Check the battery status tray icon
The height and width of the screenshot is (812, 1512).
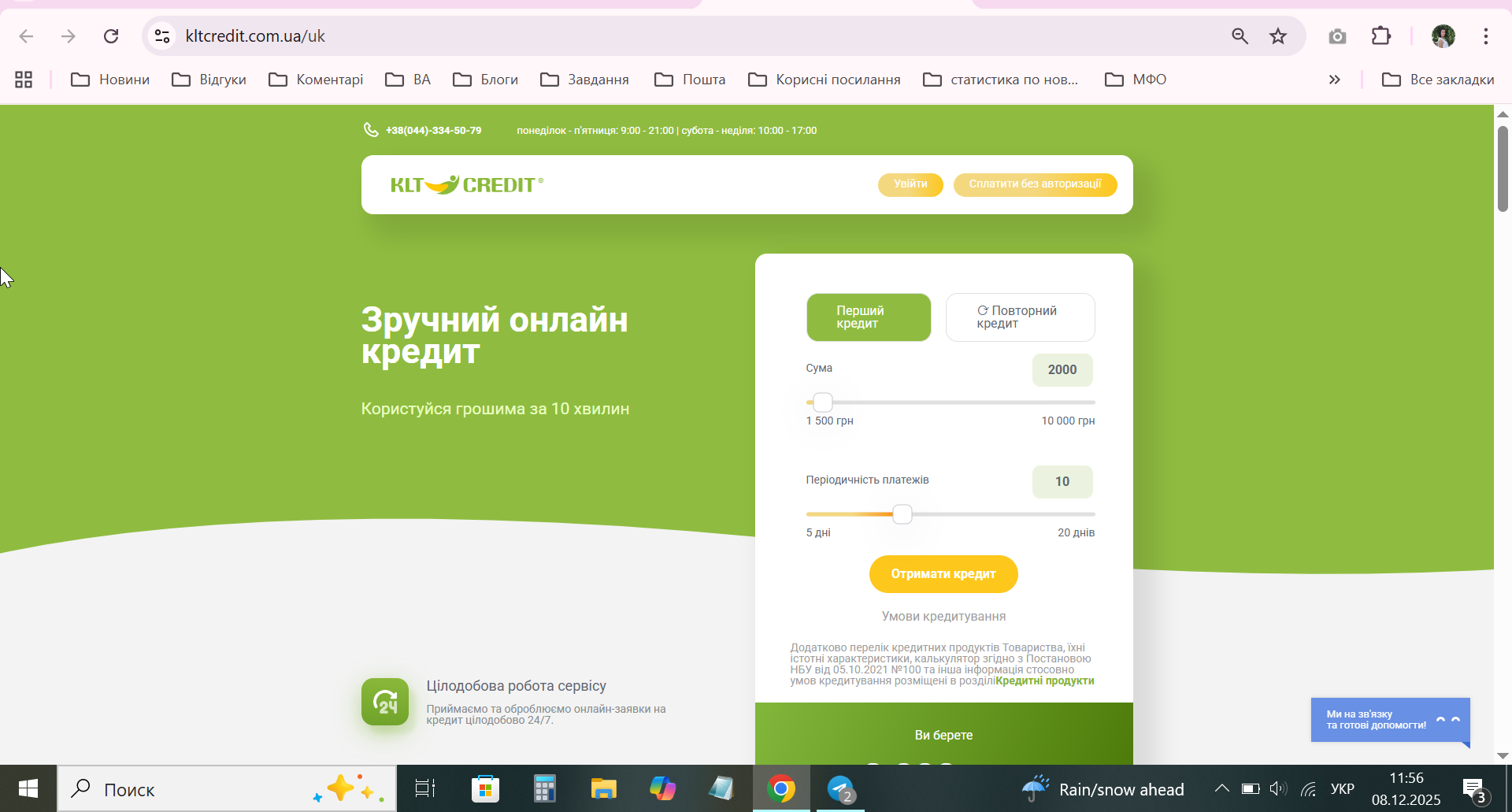coord(1251,788)
